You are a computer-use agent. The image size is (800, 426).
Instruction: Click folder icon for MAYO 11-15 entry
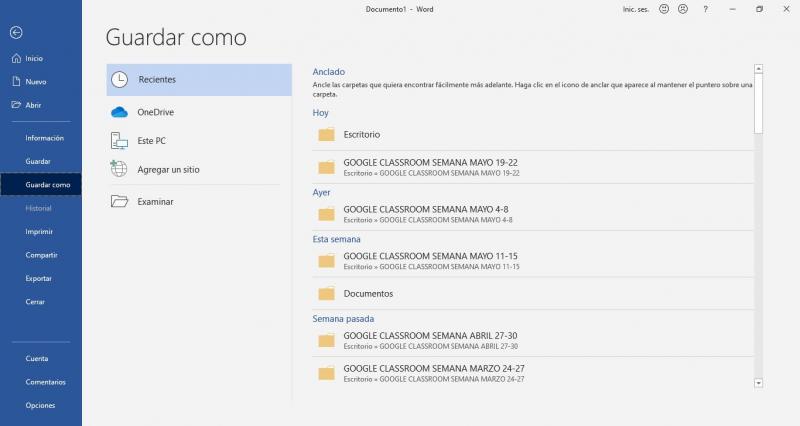pyautogui.click(x=327, y=261)
